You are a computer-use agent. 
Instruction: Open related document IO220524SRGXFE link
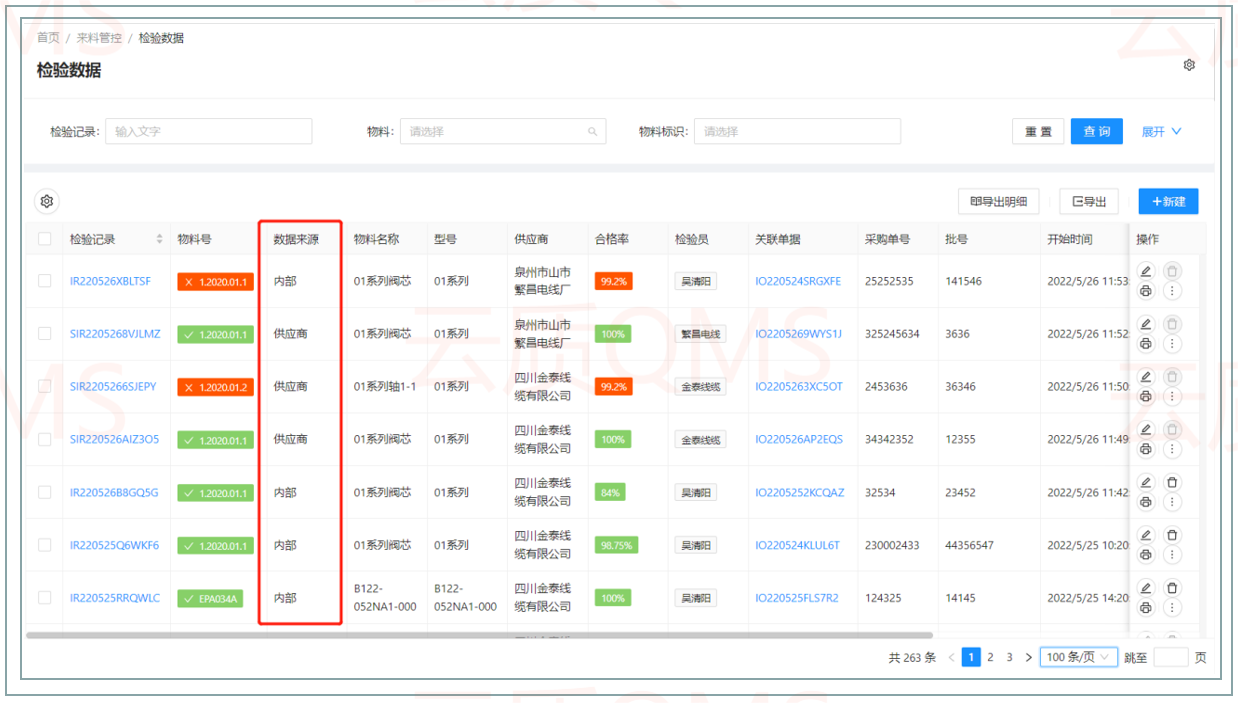coord(798,281)
